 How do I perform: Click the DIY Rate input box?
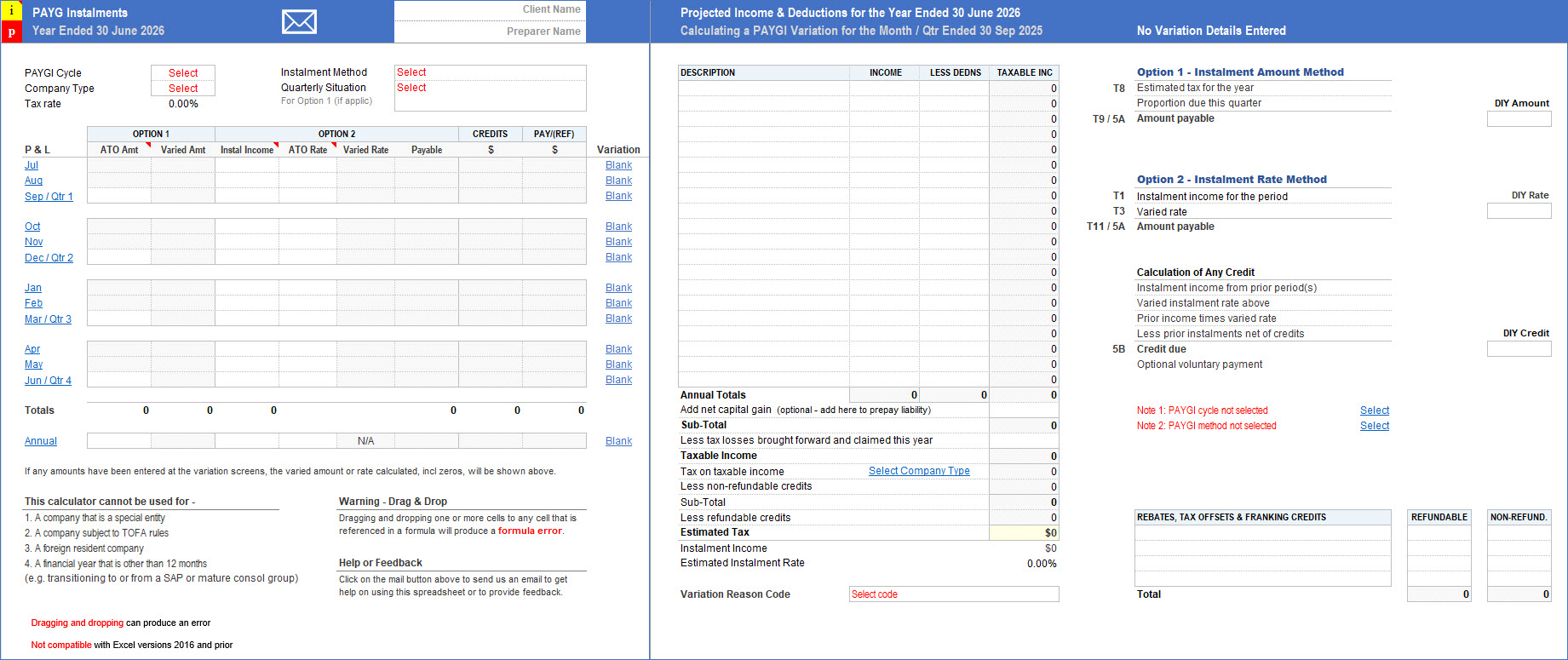[1519, 211]
